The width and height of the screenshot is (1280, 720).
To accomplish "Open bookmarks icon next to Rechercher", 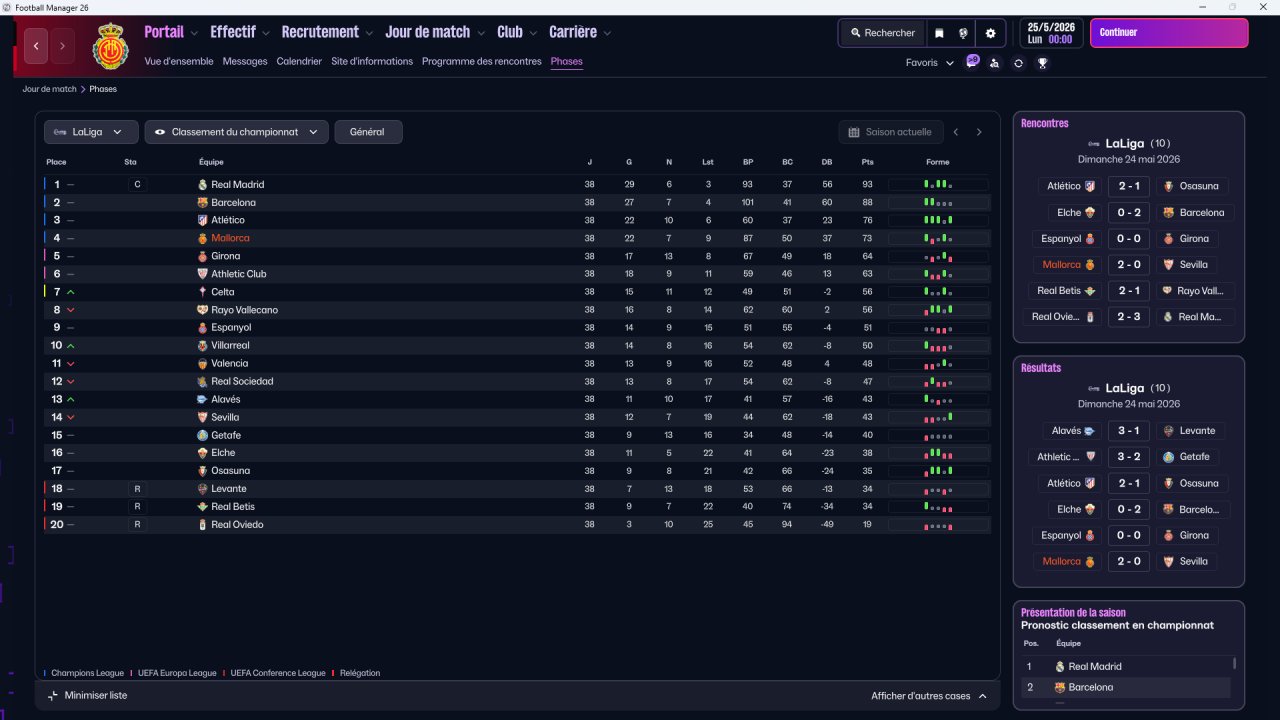I will click(x=939, y=33).
